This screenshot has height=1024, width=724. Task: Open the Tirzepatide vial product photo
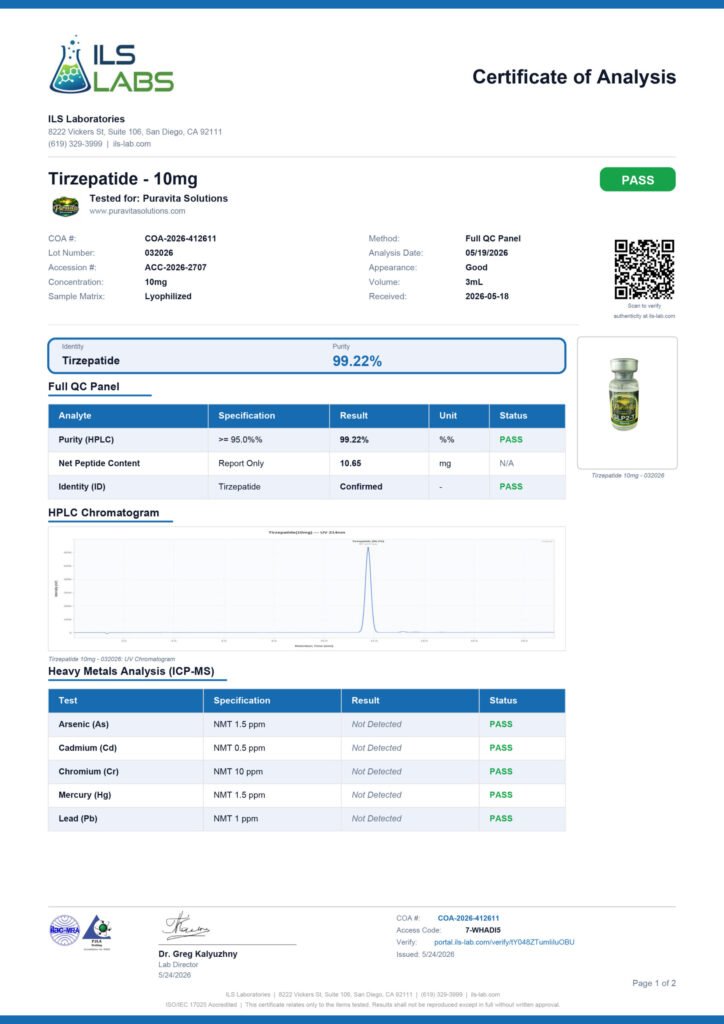point(623,394)
